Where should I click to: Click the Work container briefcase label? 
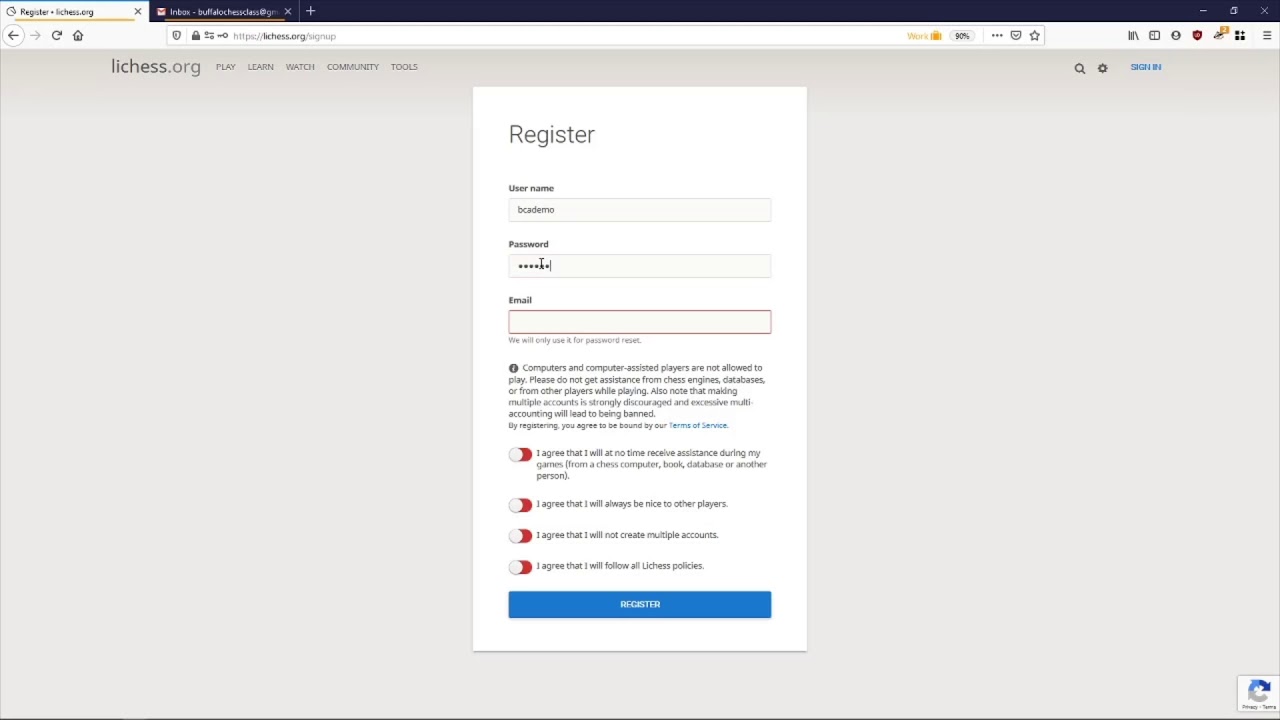pos(924,36)
